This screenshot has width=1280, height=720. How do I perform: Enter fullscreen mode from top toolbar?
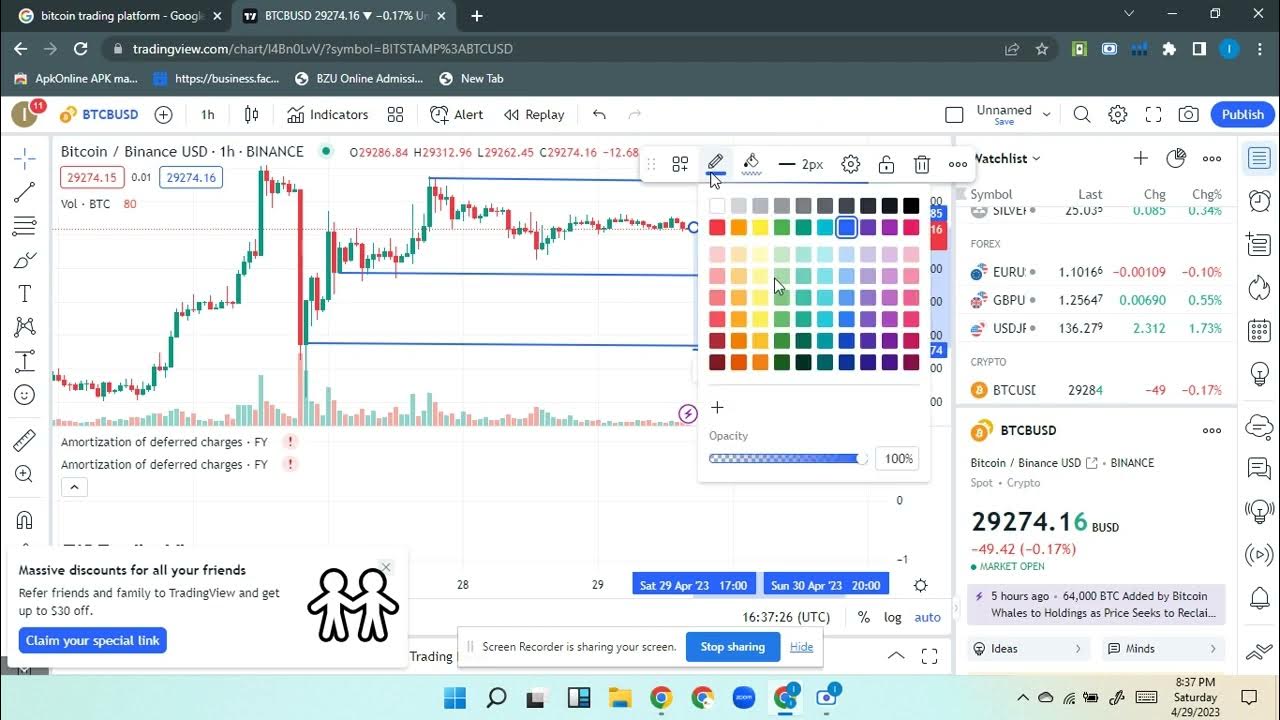1153,115
